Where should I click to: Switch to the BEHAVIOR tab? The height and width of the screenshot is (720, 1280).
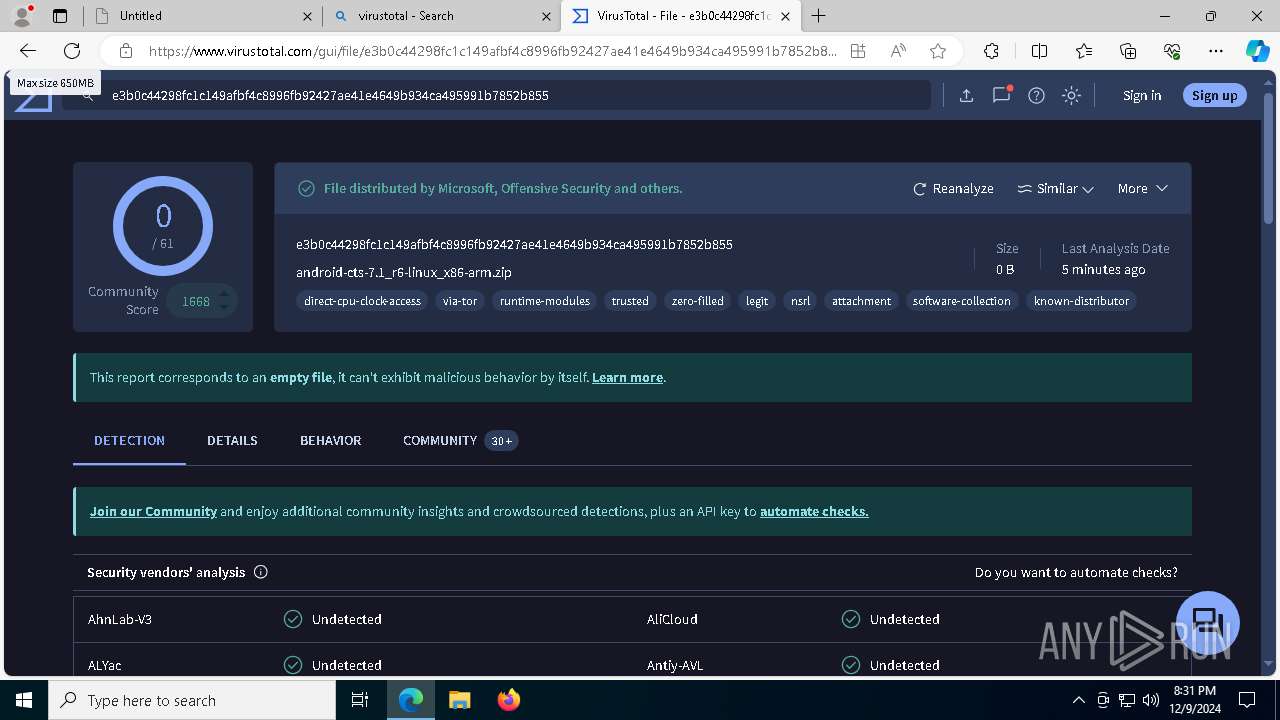(330, 440)
